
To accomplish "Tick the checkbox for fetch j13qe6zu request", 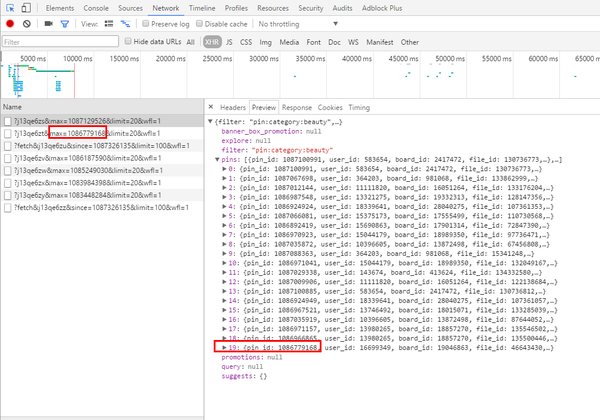I will (x=8, y=146).
